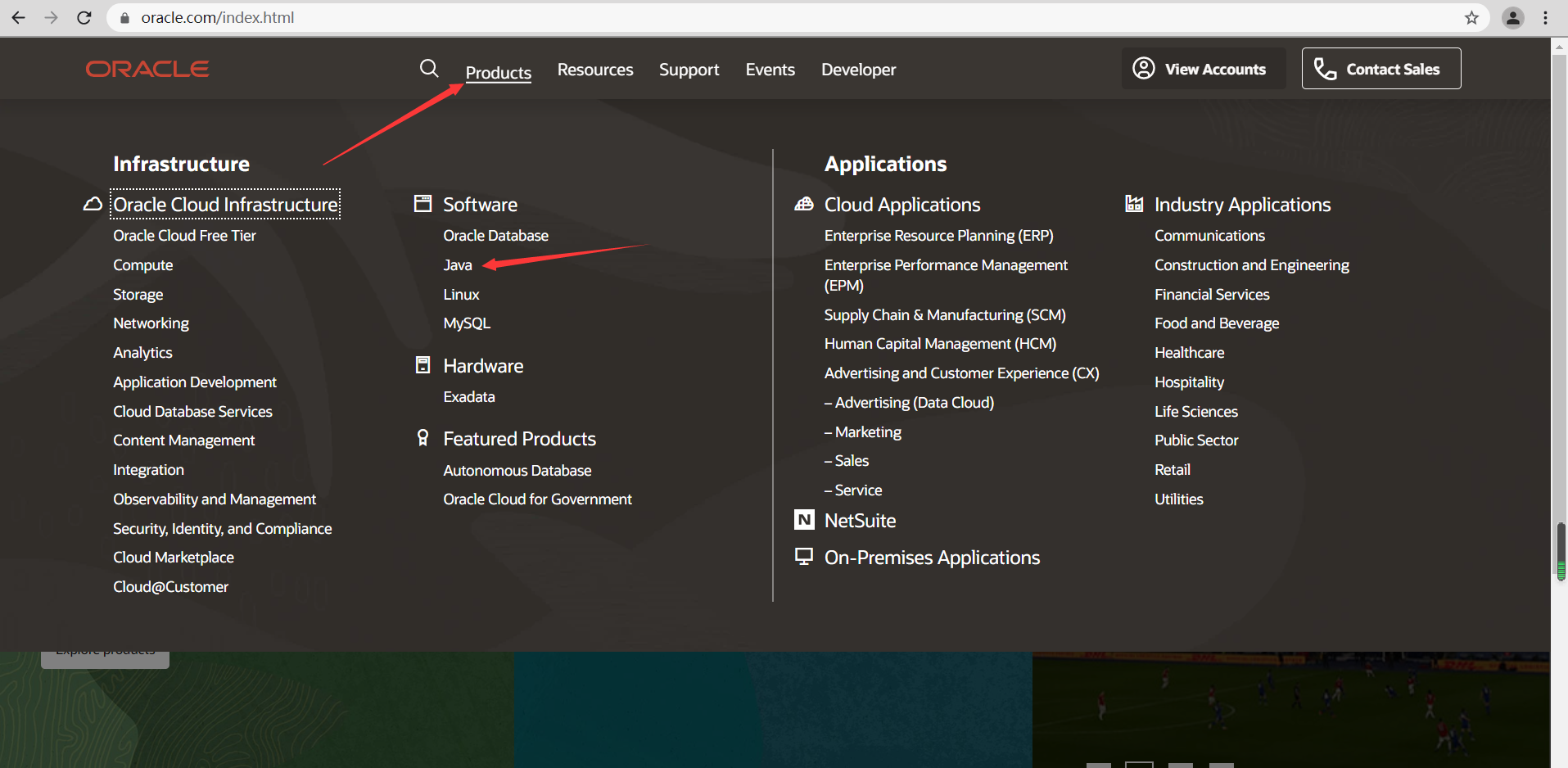Open Chrome three-dot menu
The image size is (1568, 768).
tap(1545, 17)
